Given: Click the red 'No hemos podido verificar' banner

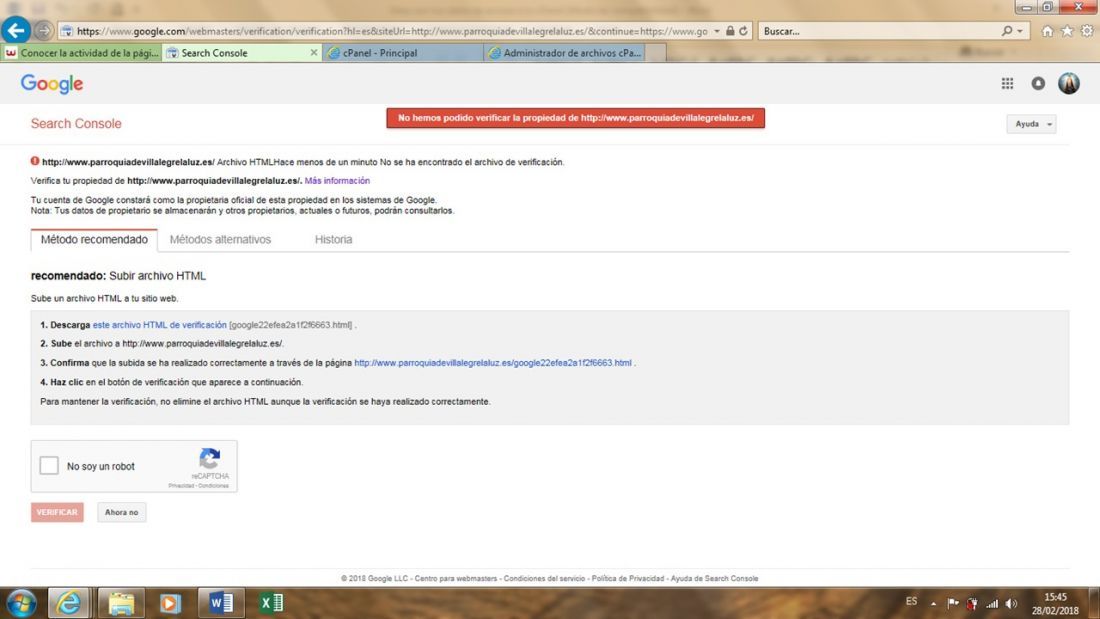Looking at the screenshot, I should tap(575, 118).
